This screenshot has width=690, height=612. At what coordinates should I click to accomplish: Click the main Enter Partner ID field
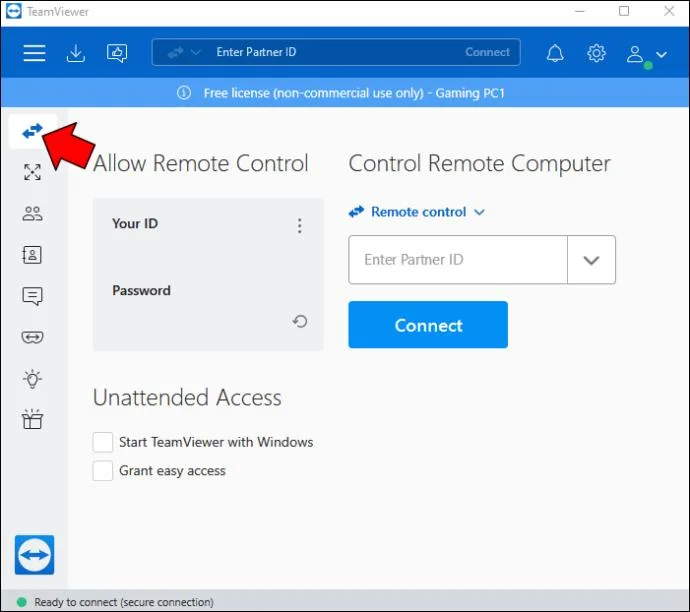click(x=458, y=260)
